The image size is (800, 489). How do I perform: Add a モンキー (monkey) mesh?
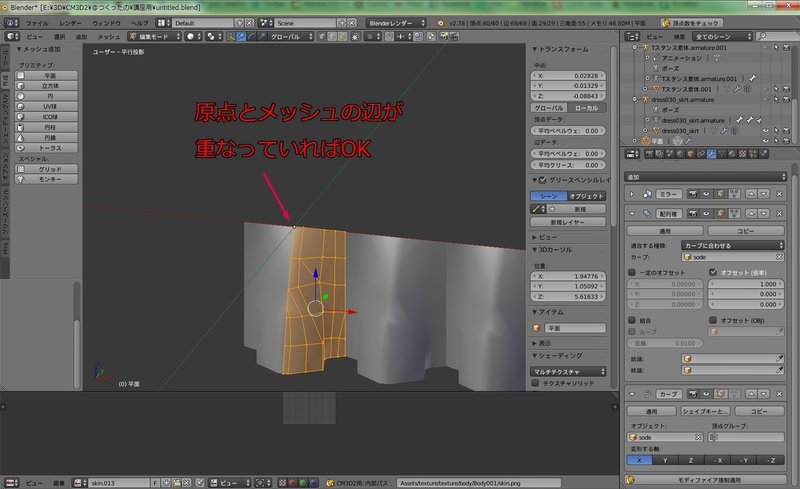coord(46,179)
